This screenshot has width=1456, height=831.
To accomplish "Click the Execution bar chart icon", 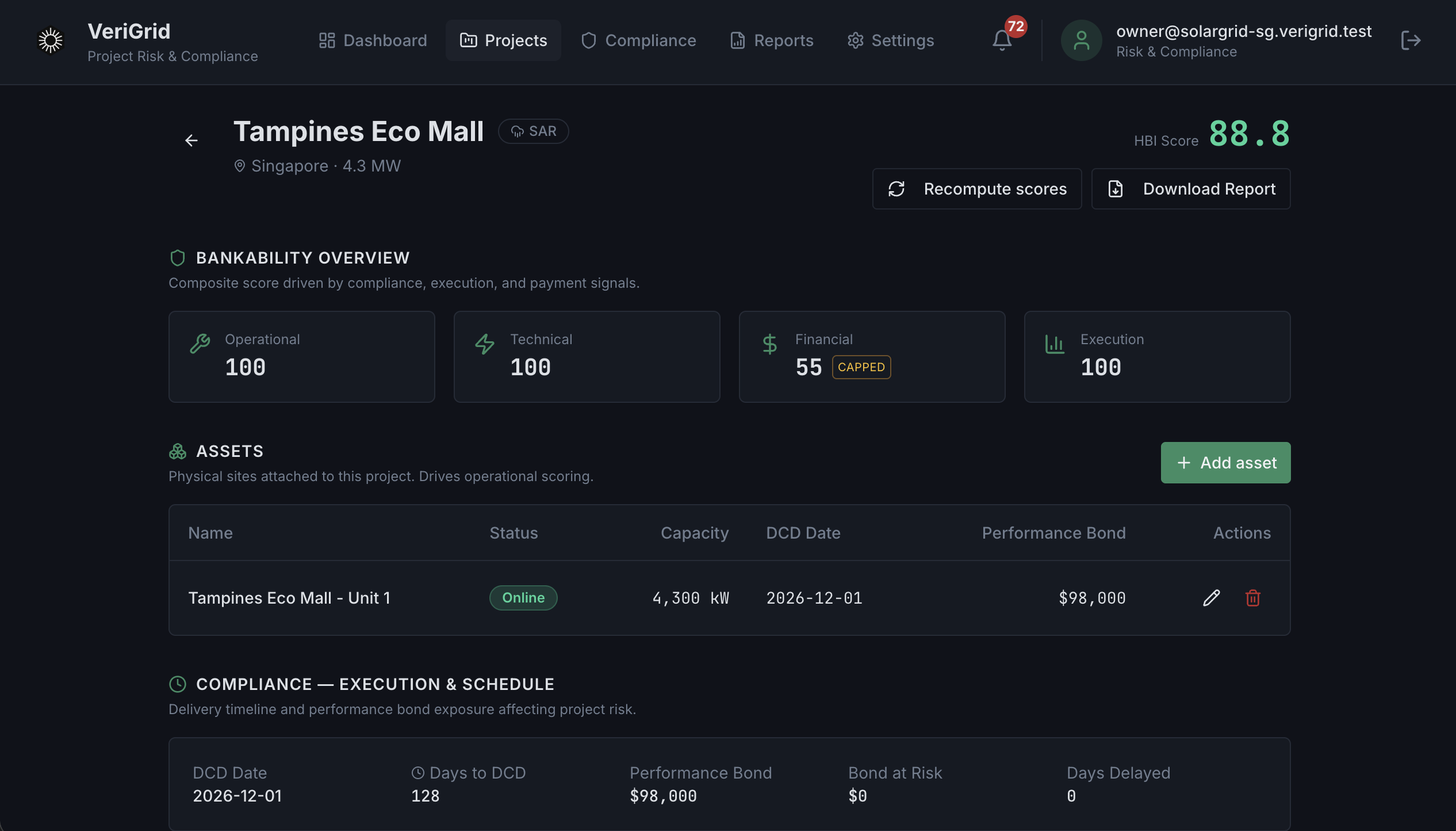I will [1055, 344].
